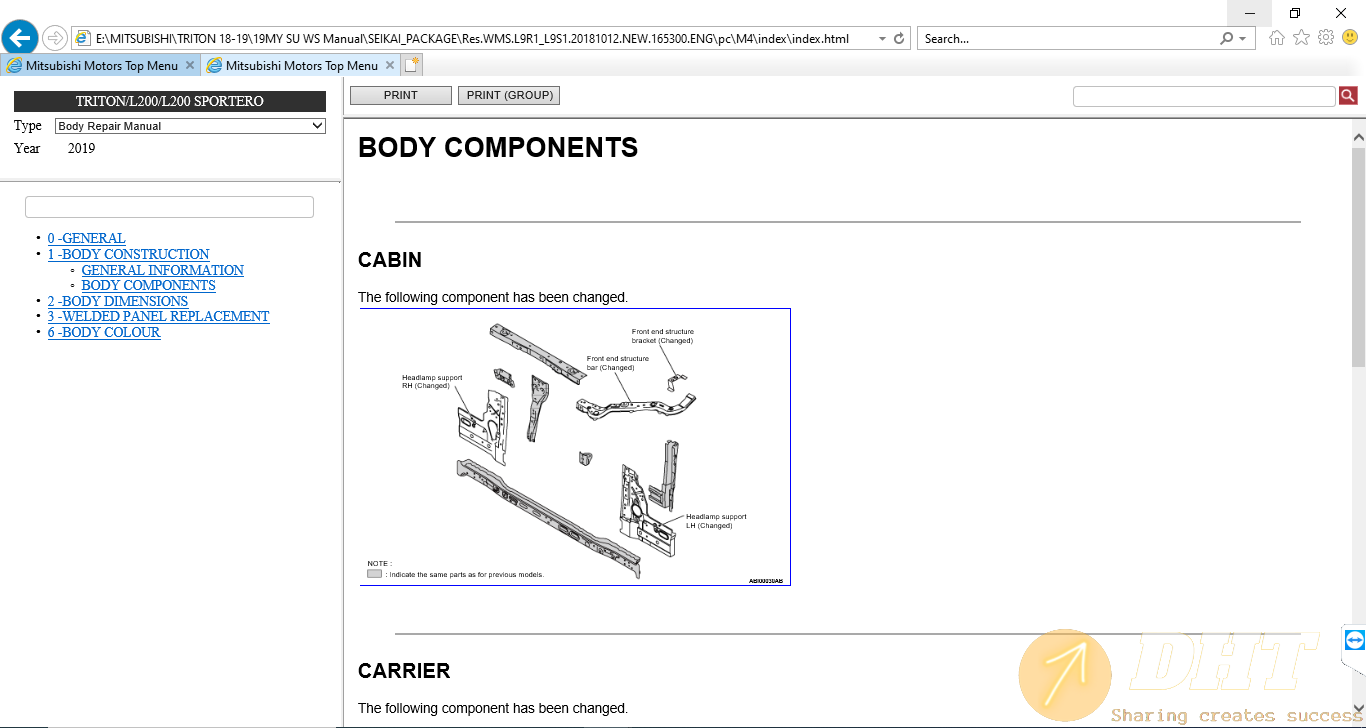Click the vertical scrollbar down arrow area

pyautogui.click(x=1358, y=718)
